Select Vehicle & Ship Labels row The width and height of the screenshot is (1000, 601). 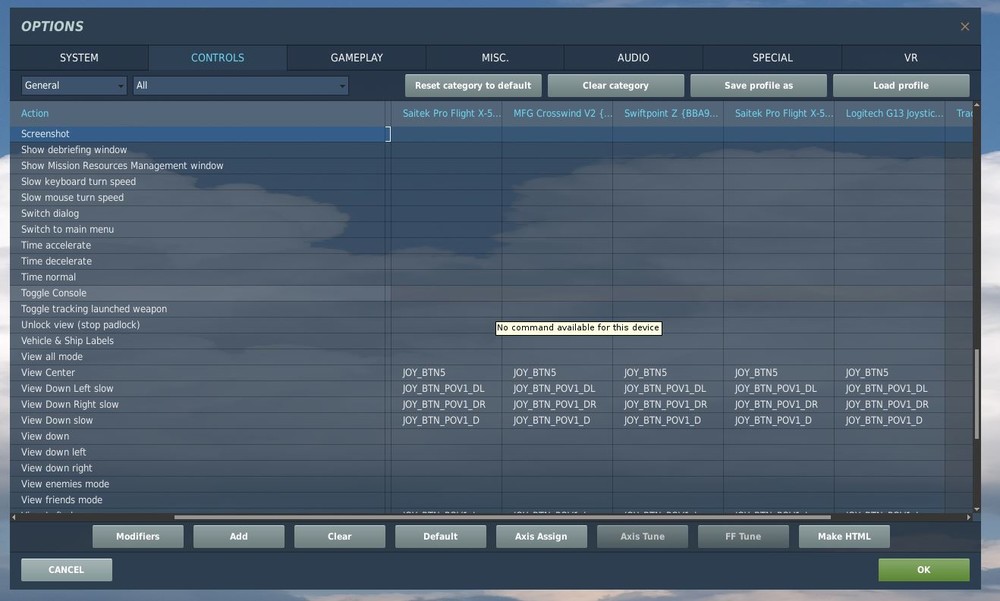point(197,341)
